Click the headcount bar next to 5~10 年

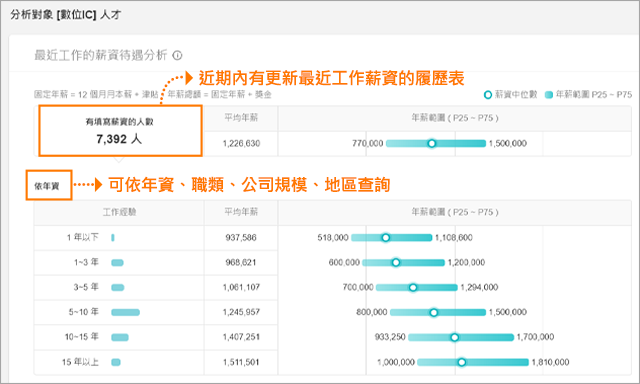(x=125, y=312)
